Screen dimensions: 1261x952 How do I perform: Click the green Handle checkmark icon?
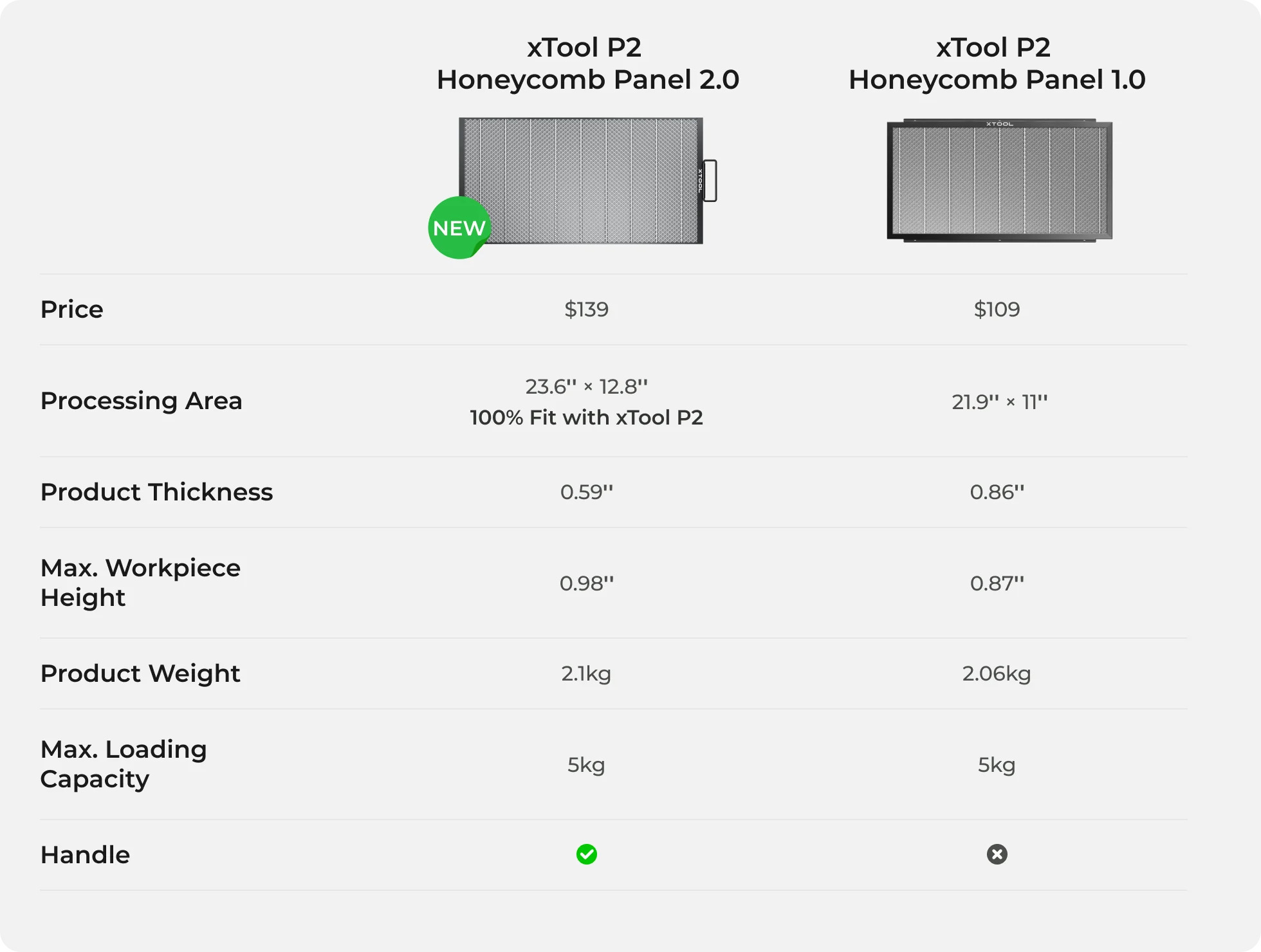586,854
